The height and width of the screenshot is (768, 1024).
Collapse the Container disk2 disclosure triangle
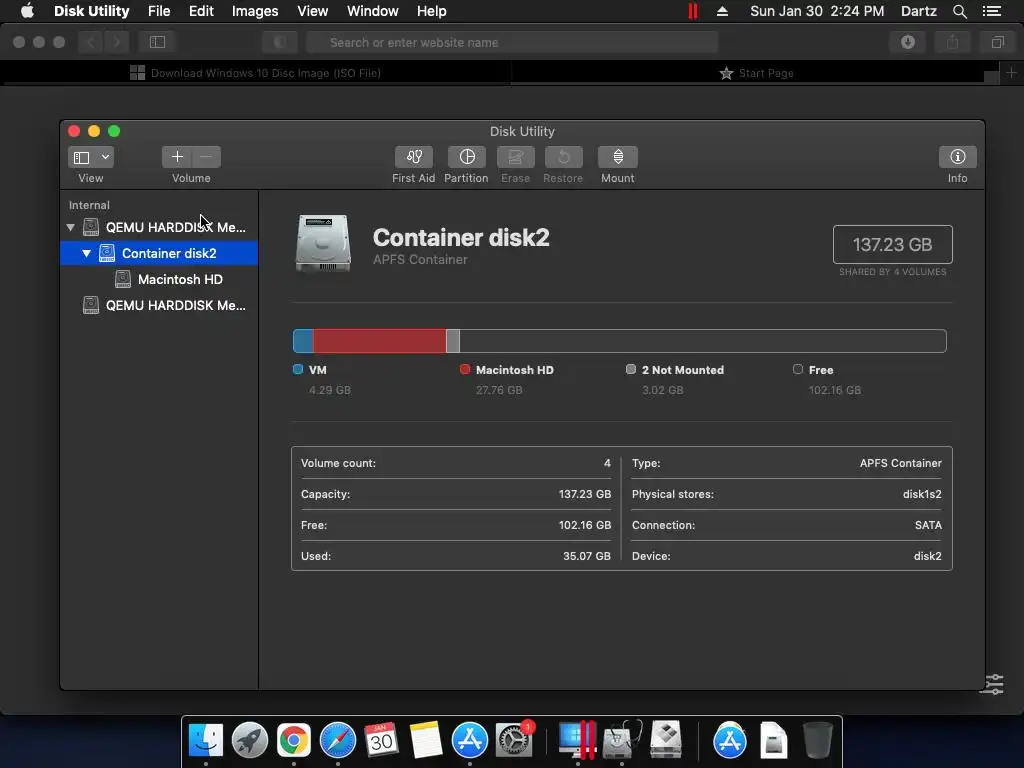(x=86, y=253)
